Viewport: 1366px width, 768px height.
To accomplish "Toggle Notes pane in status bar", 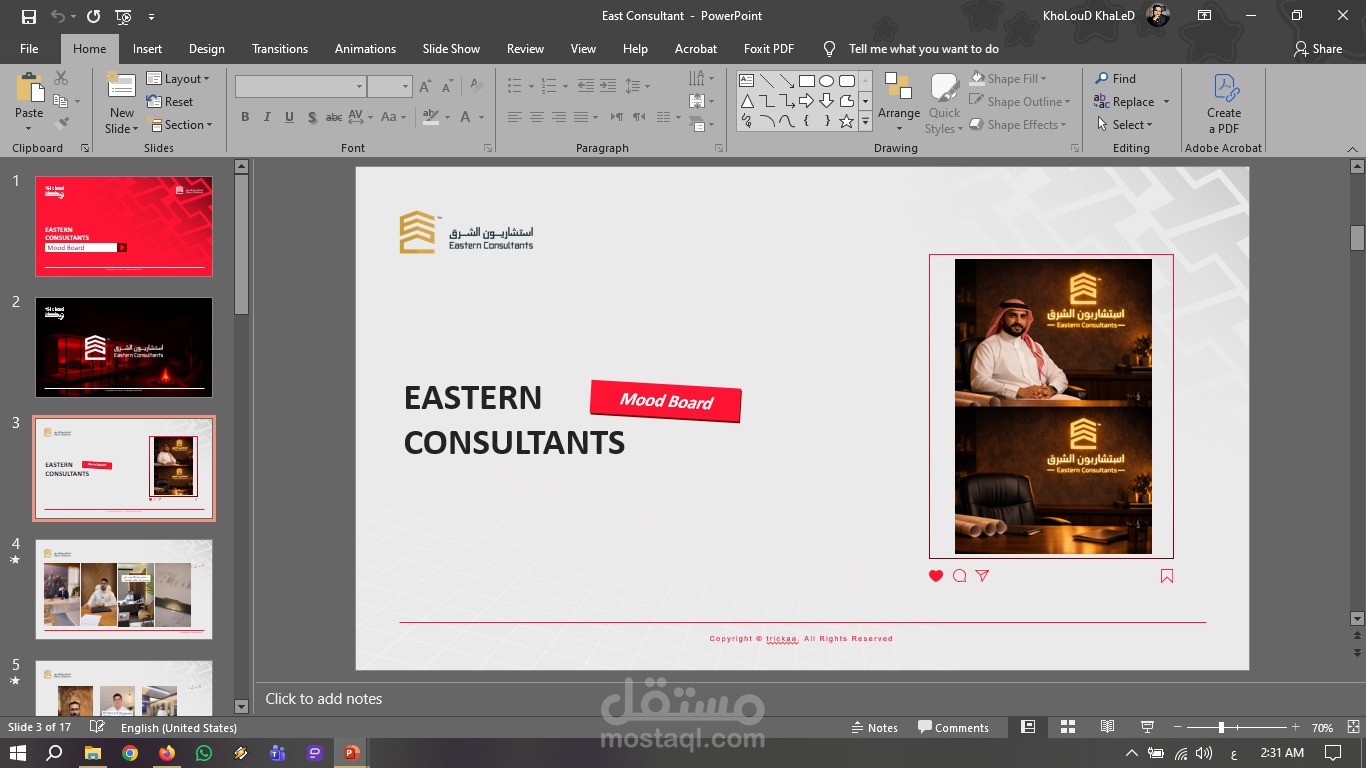I will pyautogui.click(x=874, y=727).
